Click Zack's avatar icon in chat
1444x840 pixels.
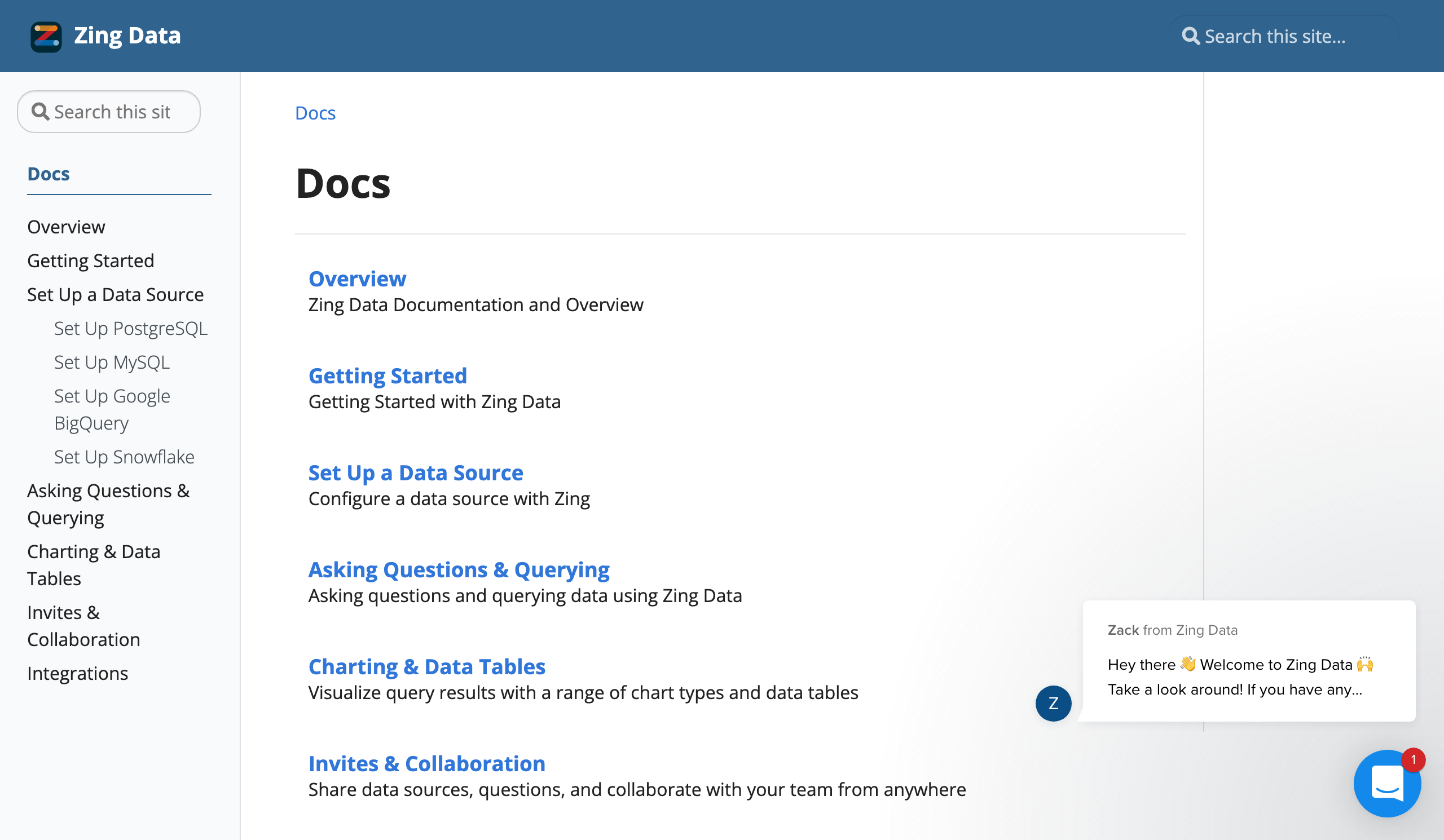(1053, 703)
